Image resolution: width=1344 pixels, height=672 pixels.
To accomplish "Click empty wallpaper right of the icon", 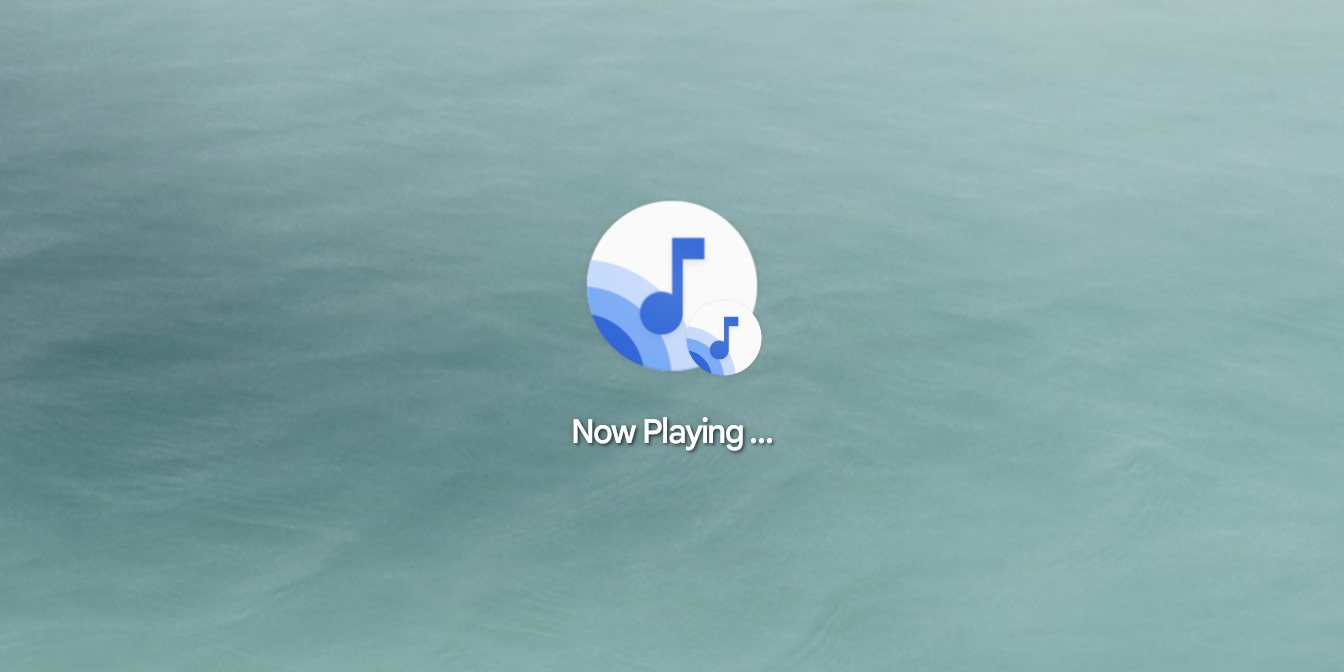I will [x=1050, y=300].
